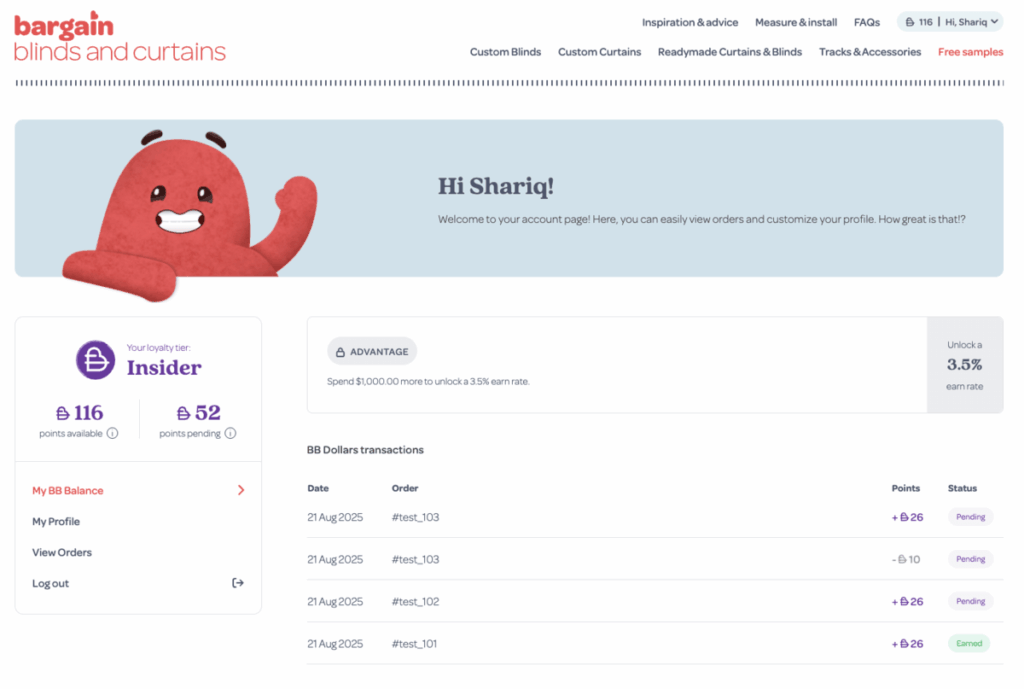Select My Profile in account sidebar
1024x689 pixels.
click(x=56, y=521)
